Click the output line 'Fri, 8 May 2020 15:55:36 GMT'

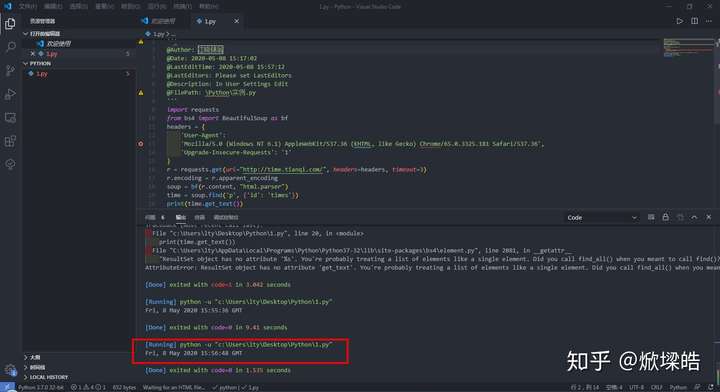tap(193, 310)
